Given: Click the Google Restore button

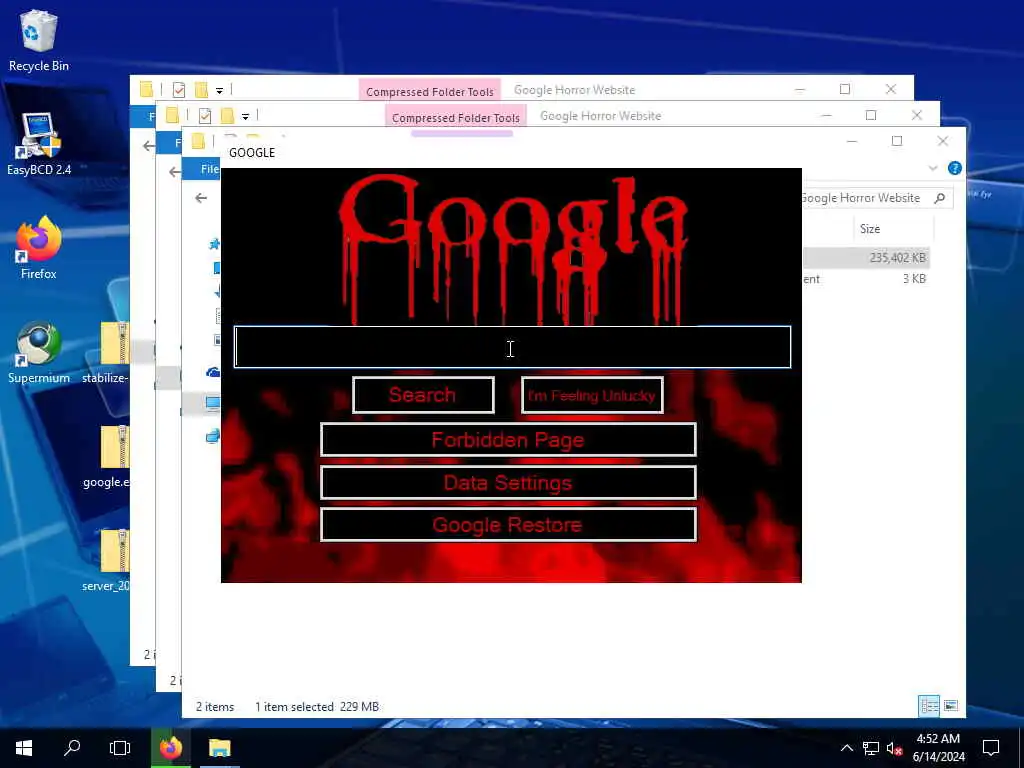Looking at the screenshot, I should [508, 524].
